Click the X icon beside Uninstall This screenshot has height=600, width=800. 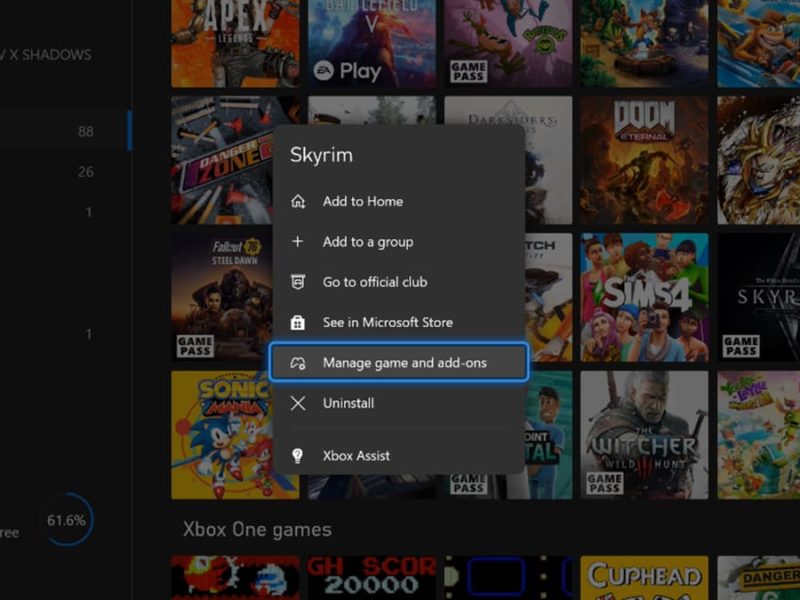coord(297,403)
